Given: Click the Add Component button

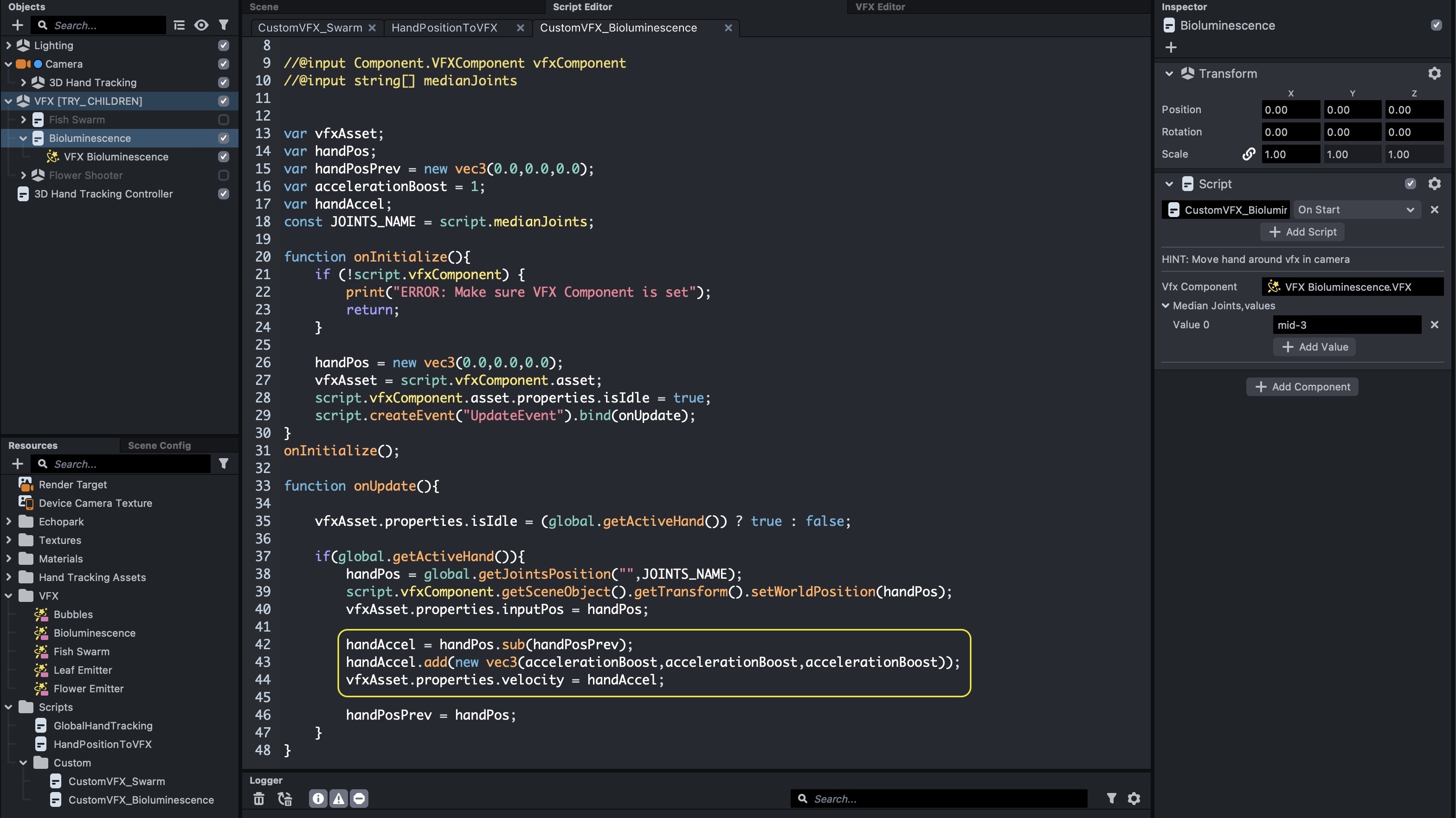Looking at the screenshot, I should pyautogui.click(x=1302, y=387).
